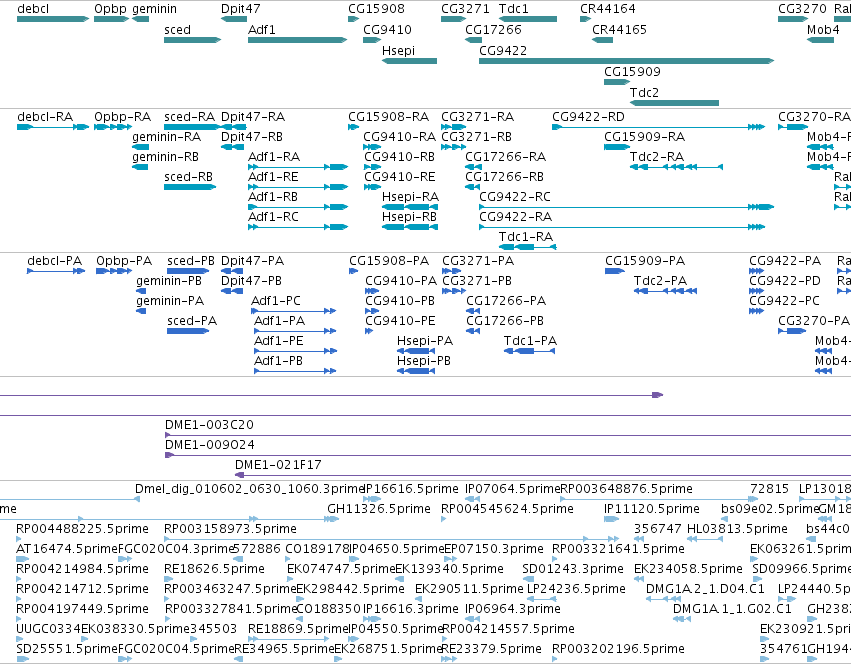Click the CG3270 gene label

click(x=802, y=9)
